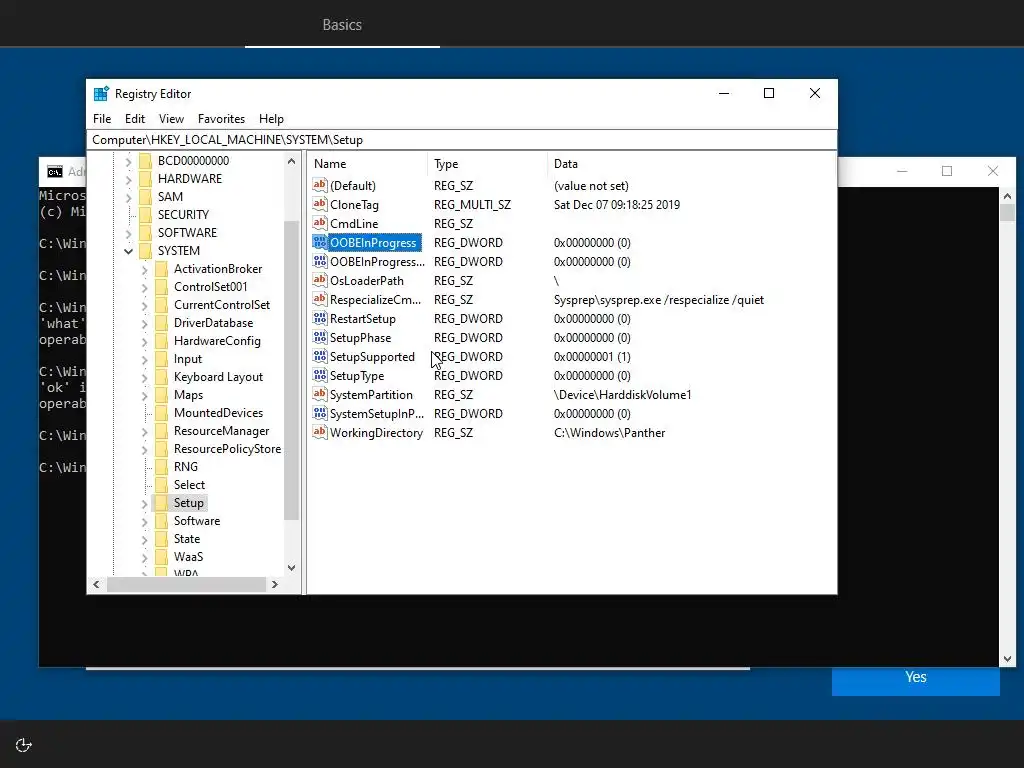
Task: Select the Keyboard Layout key
Action: pos(218,377)
